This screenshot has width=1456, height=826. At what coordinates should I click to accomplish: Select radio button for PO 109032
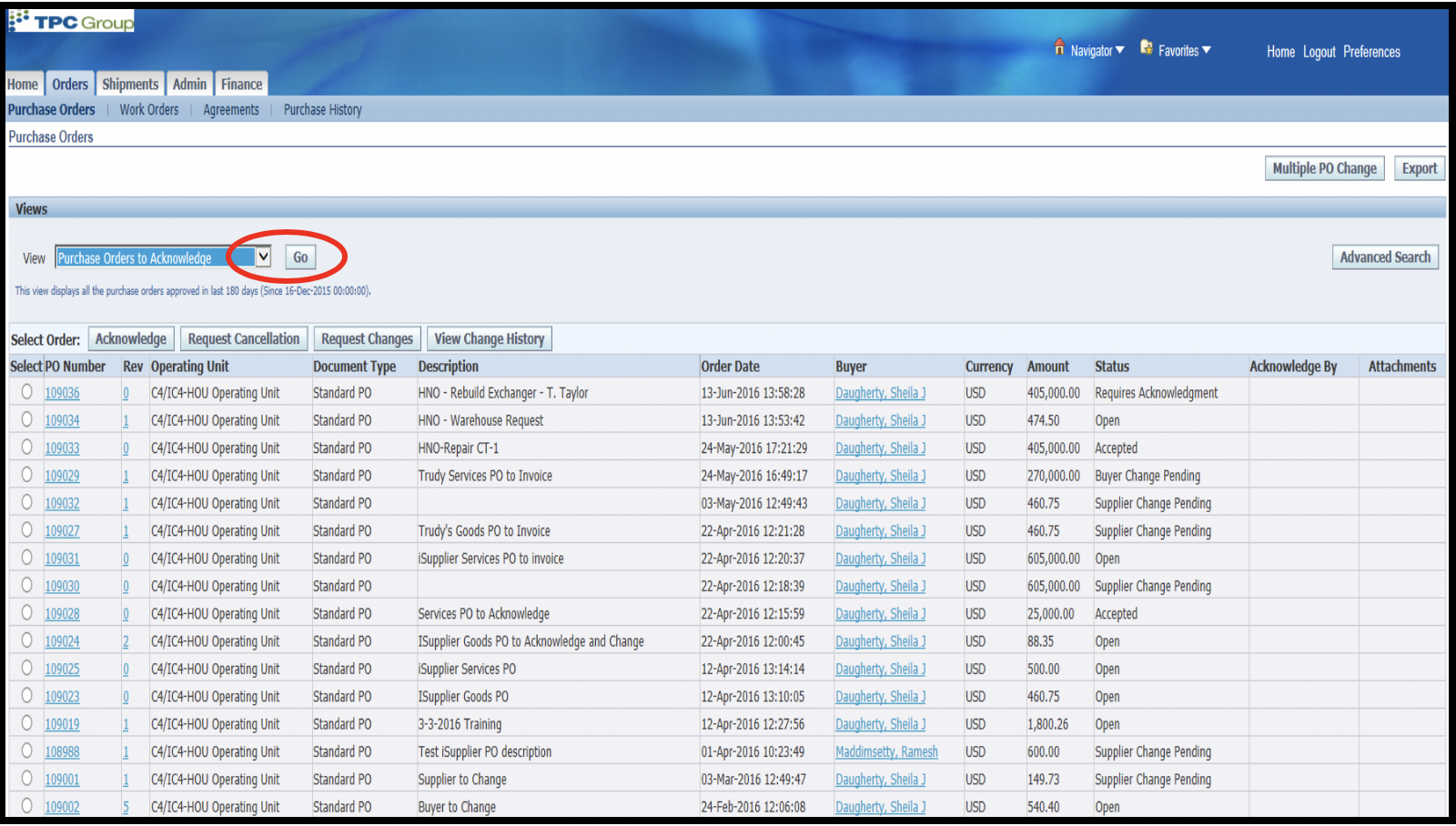point(26,501)
